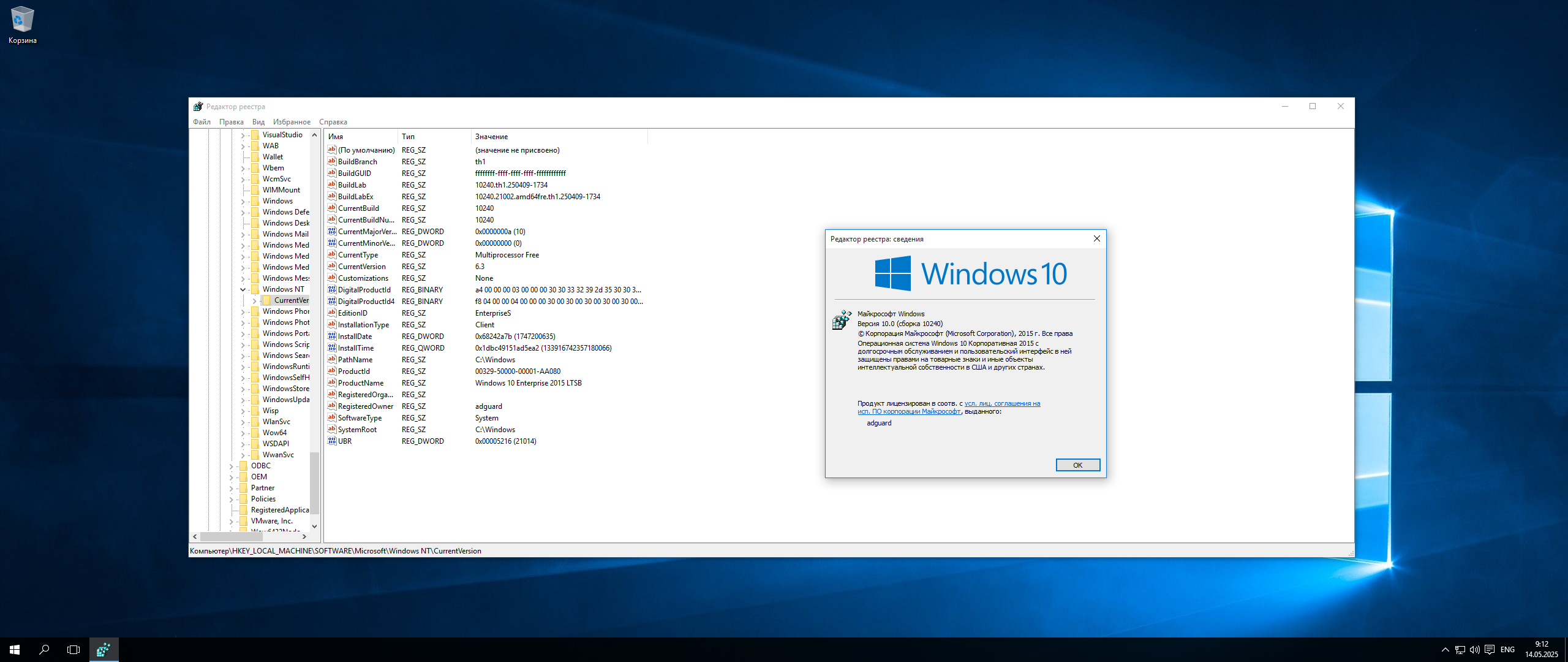Click the EditionID string value icon

coord(332,313)
